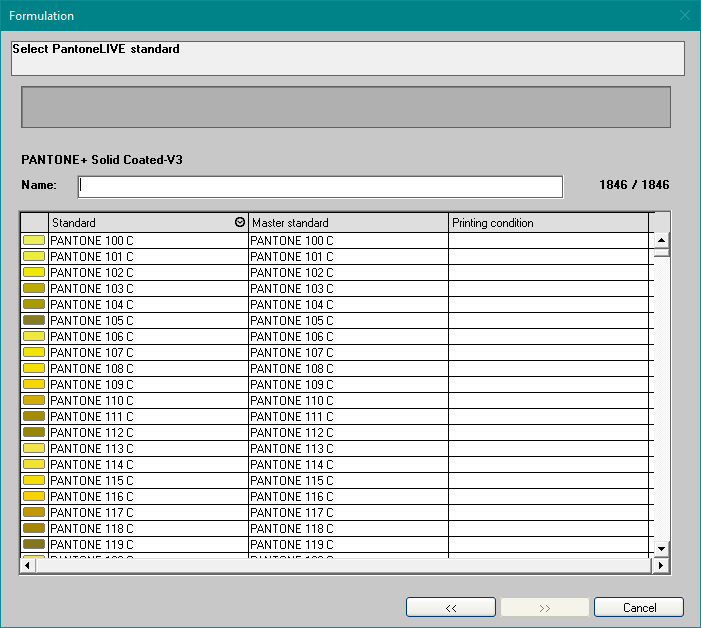The height and width of the screenshot is (628, 701).
Task: Choose PANTONE 110 C in Standard column
Action: pos(148,400)
